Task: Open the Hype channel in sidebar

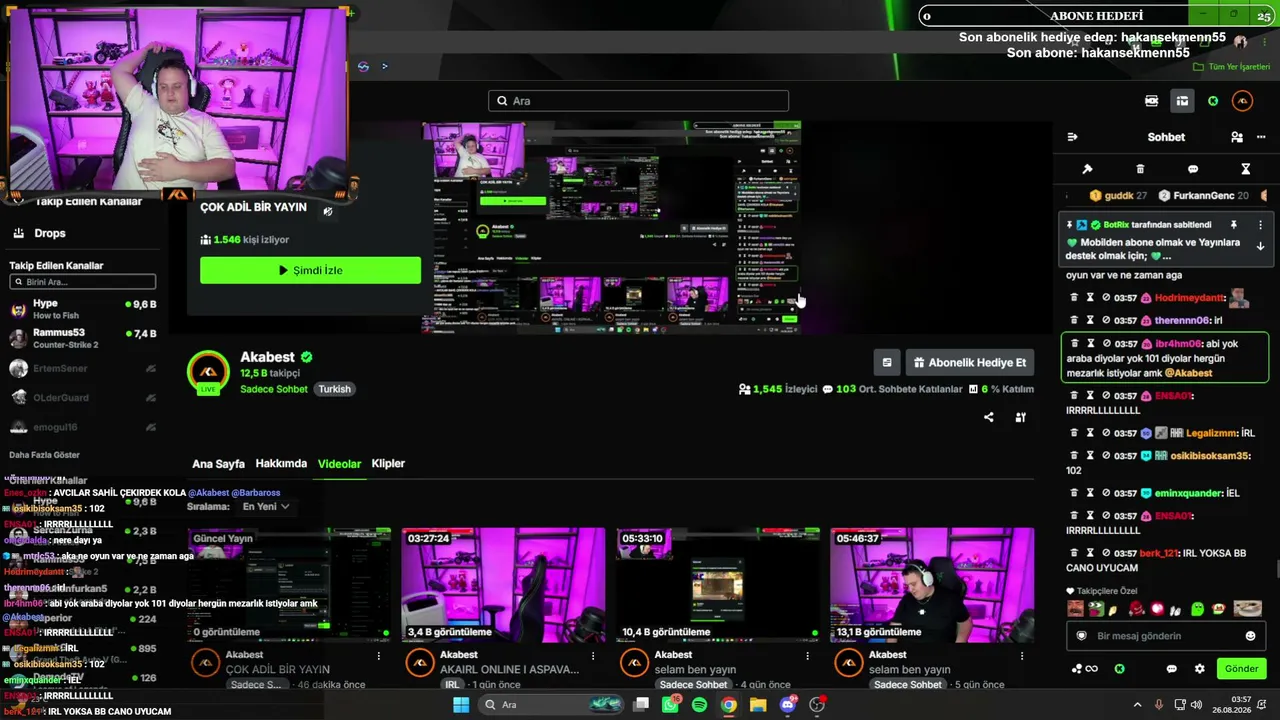Action: [x=83, y=309]
